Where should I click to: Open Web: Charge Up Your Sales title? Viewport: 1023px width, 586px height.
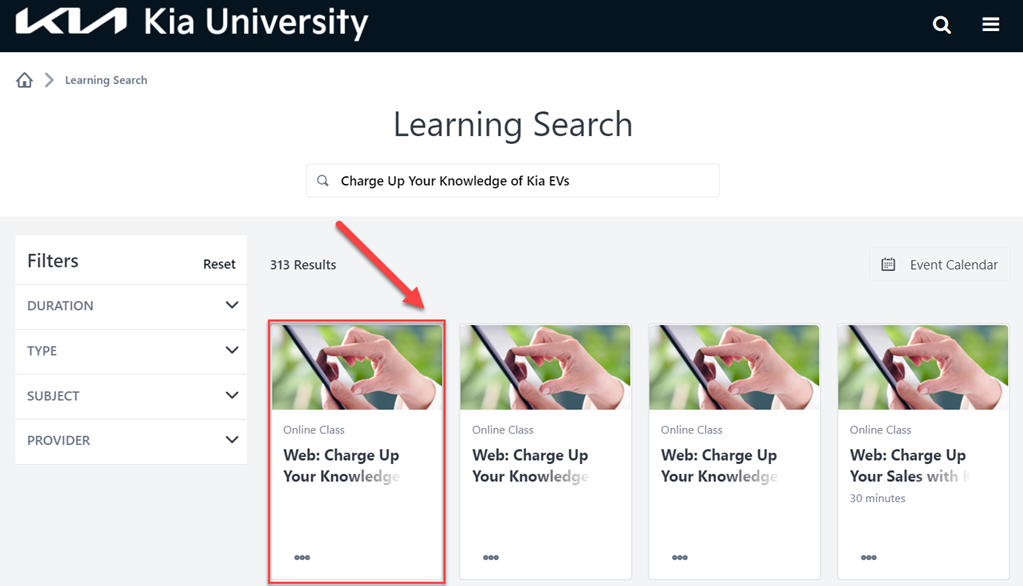tap(909, 465)
